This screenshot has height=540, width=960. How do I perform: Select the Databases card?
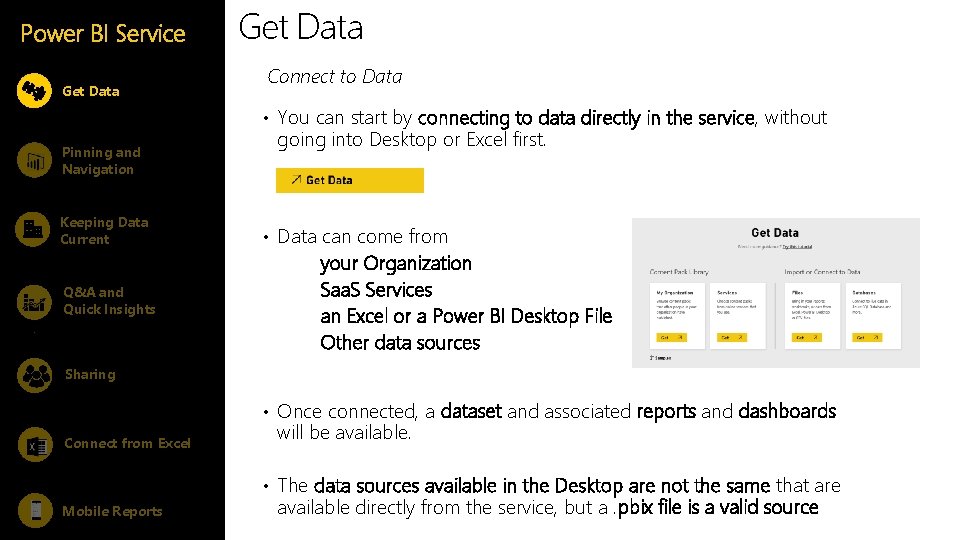click(873, 316)
